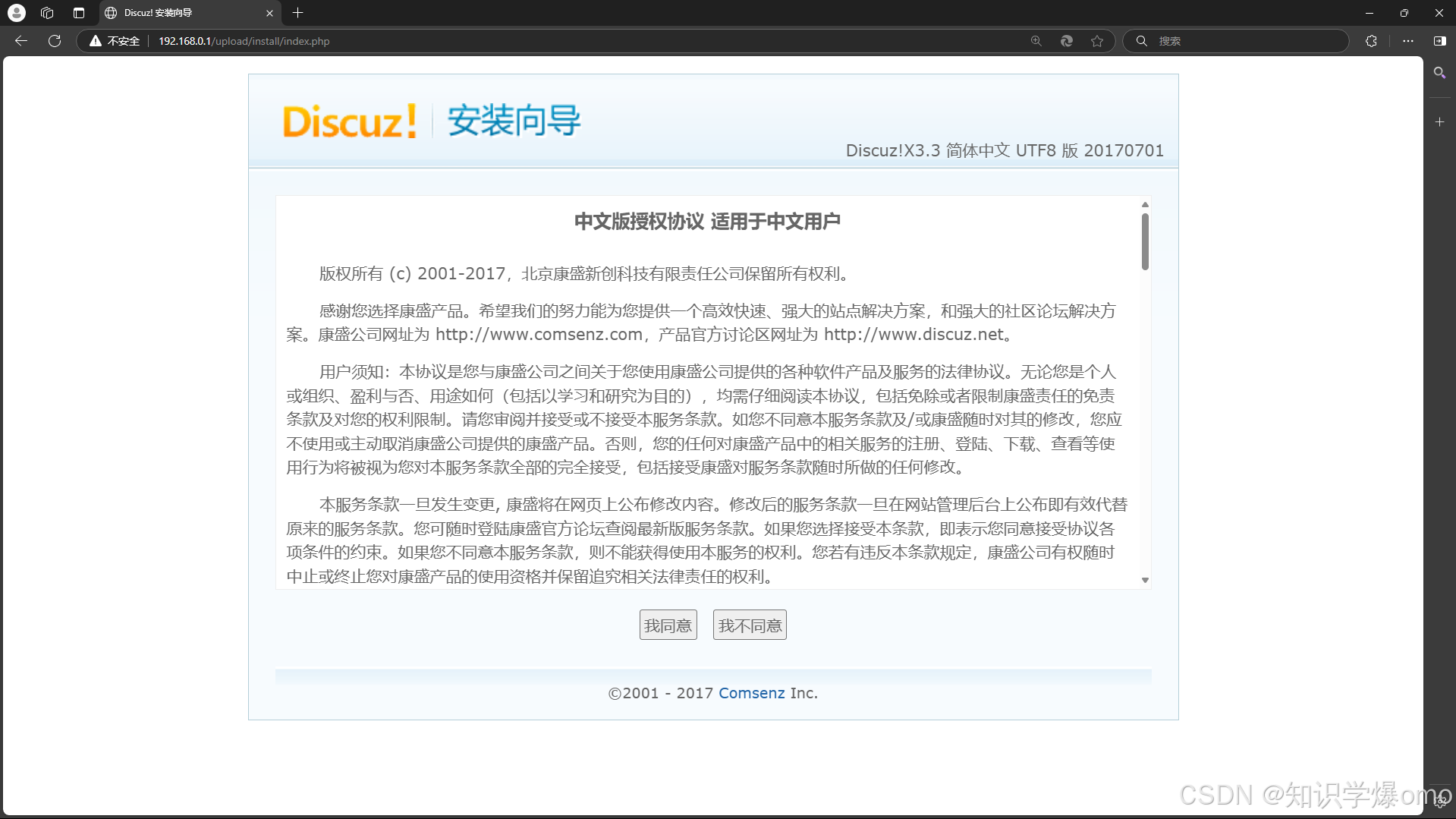Click the 我不同意 disagree button

coord(750,625)
